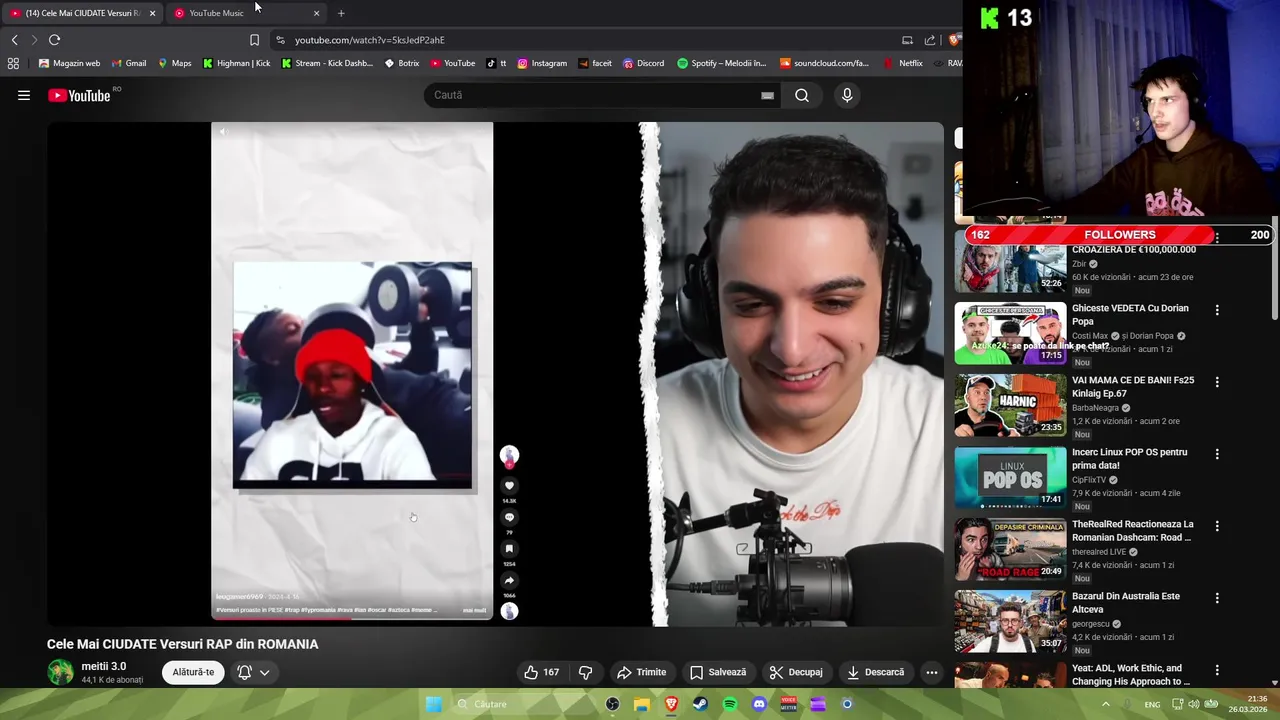
Task: Open on-screen keyboard icon in search box
Action: [x=767, y=95]
